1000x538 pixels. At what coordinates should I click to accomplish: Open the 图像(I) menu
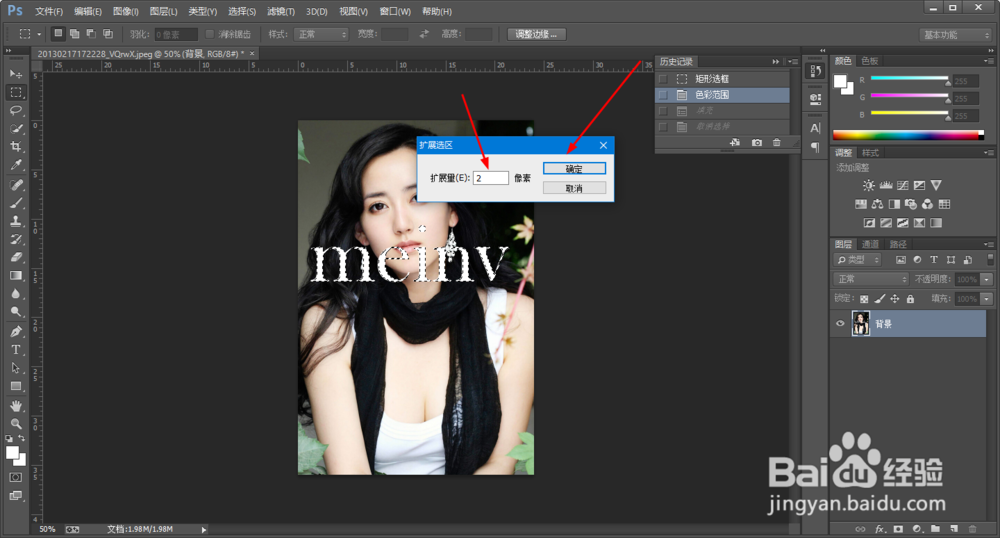pos(126,11)
